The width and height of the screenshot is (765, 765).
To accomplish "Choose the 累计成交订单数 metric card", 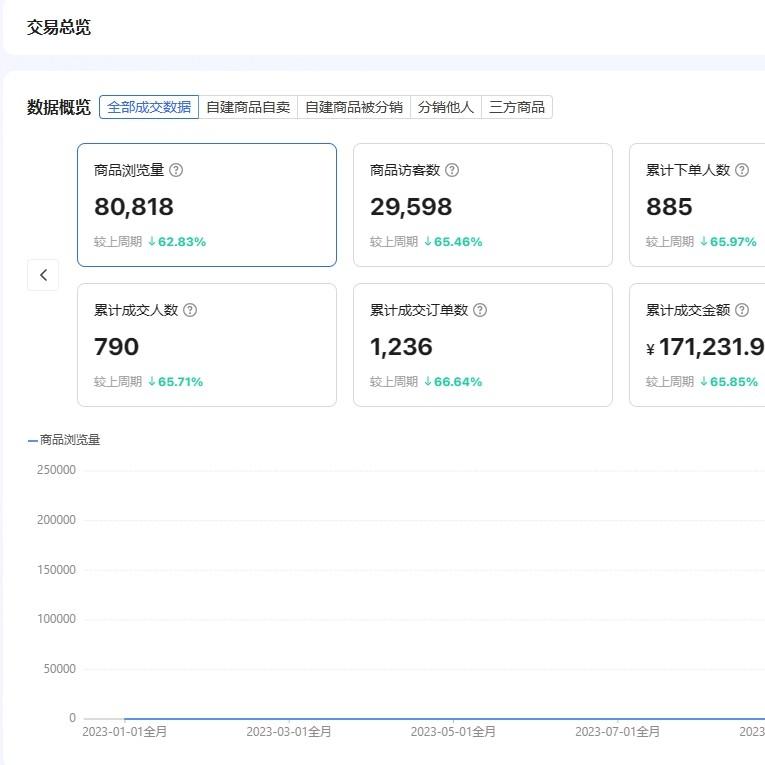I will [x=482, y=345].
